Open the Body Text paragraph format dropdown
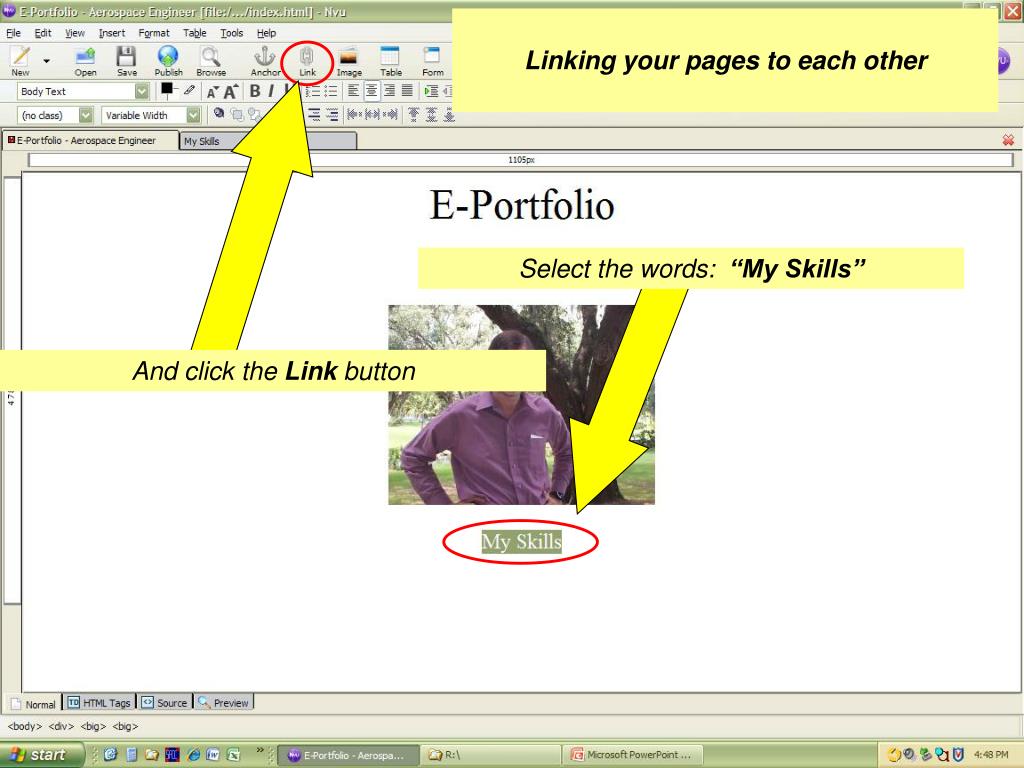This screenshot has width=1024, height=768. point(142,91)
